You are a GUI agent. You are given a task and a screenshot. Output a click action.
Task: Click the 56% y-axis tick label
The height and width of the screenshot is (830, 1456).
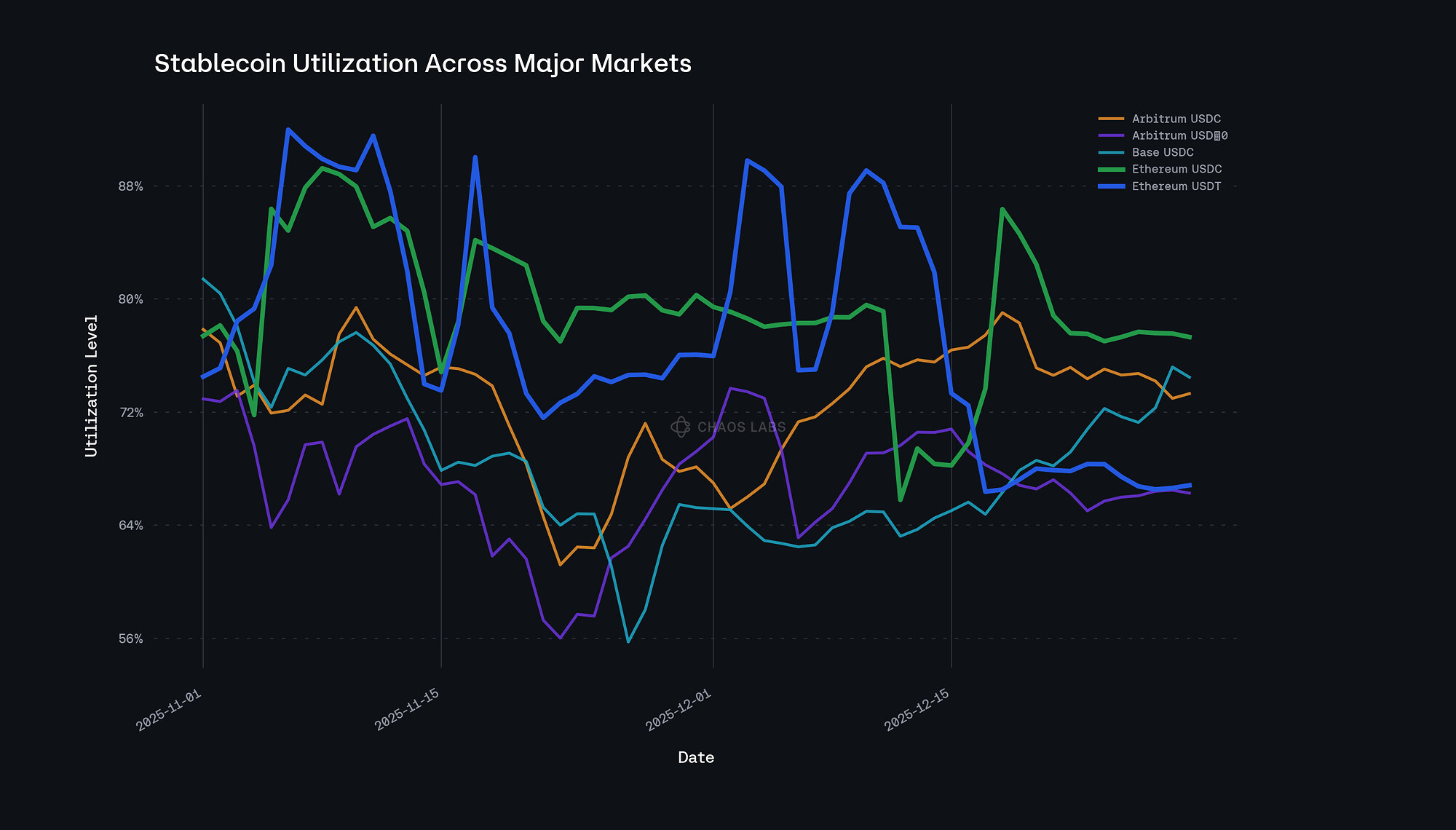tap(130, 639)
